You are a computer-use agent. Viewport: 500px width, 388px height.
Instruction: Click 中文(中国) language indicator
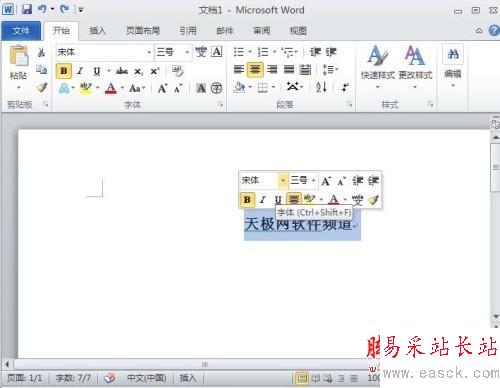point(147,378)
